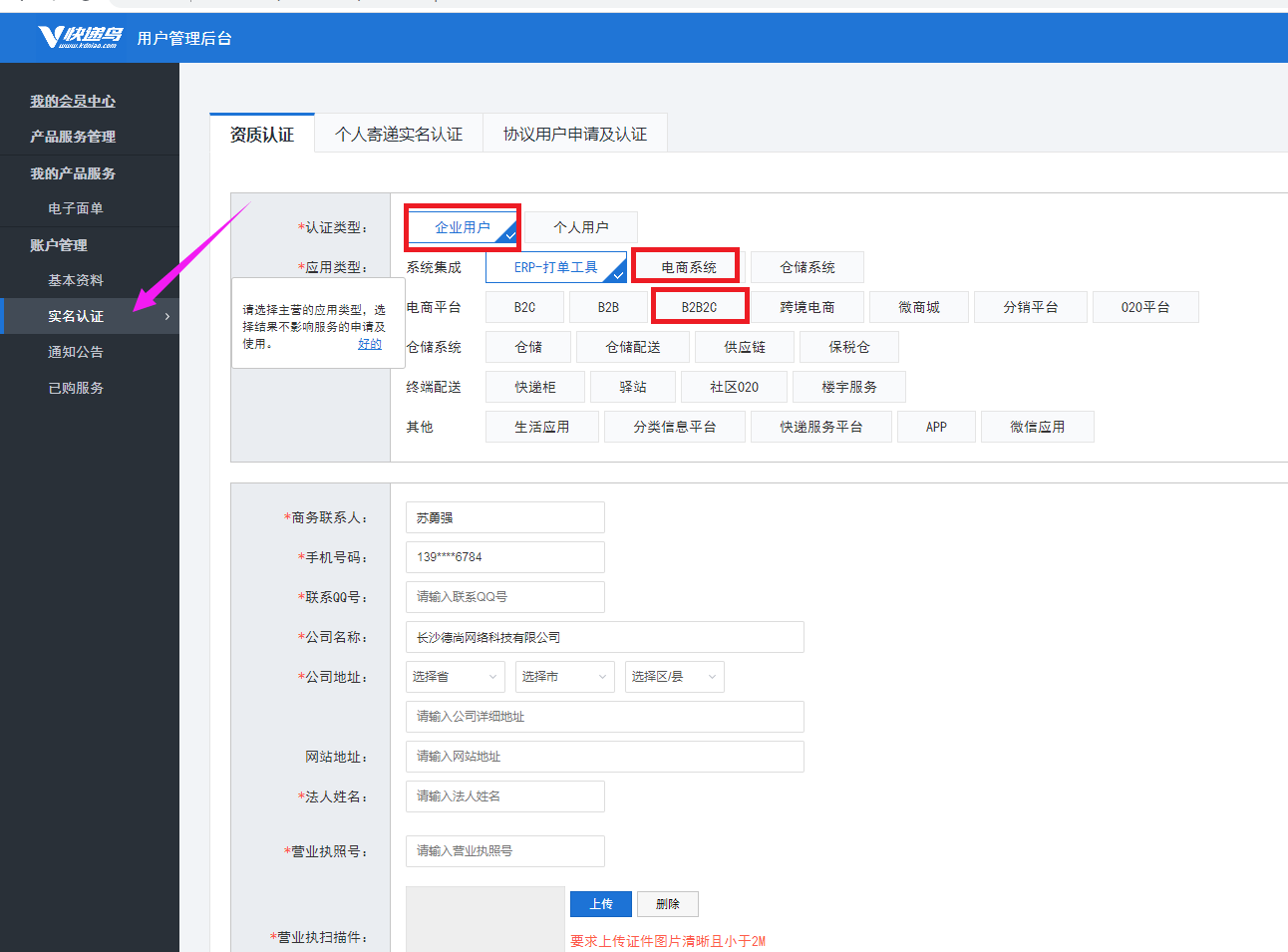1288x952 pixels.
Task: Switch to 资质认证 tab
Action: pyautogui.click(x=262, y=134)
